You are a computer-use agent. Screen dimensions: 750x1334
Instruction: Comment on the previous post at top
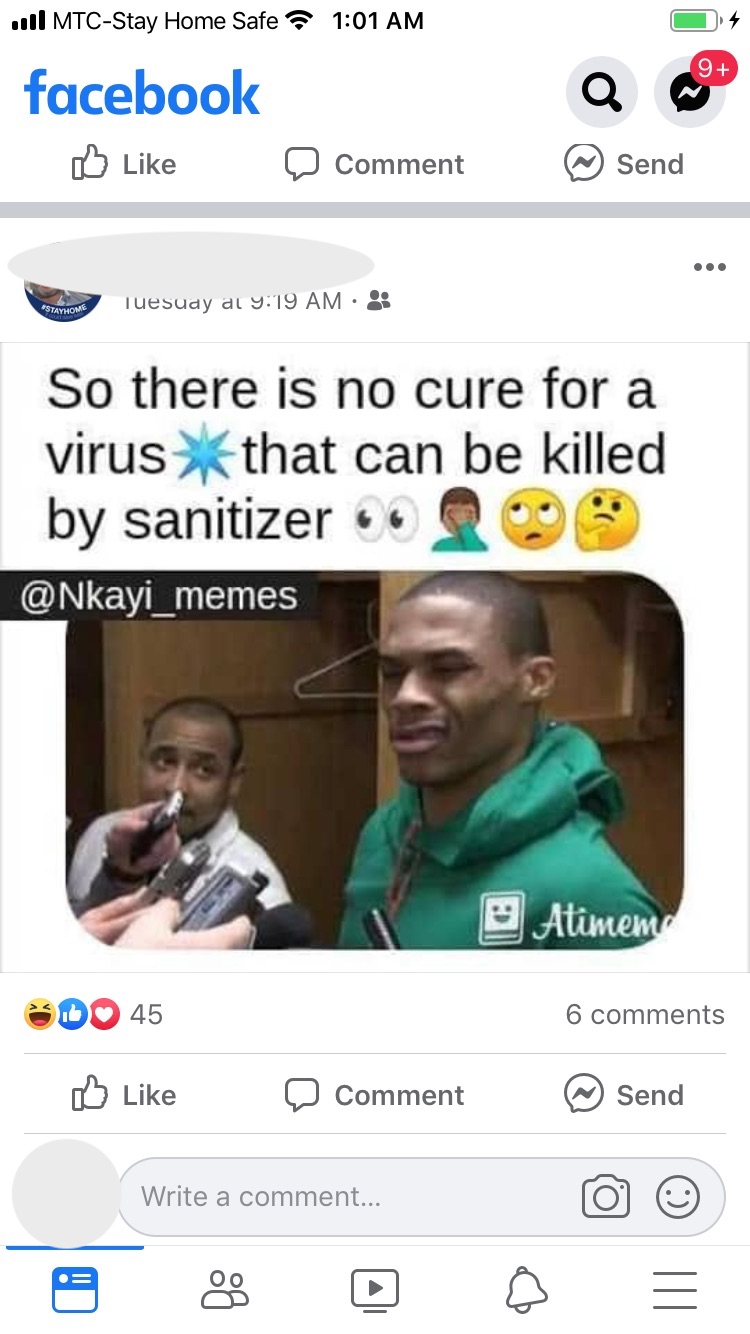pos(374,164)
